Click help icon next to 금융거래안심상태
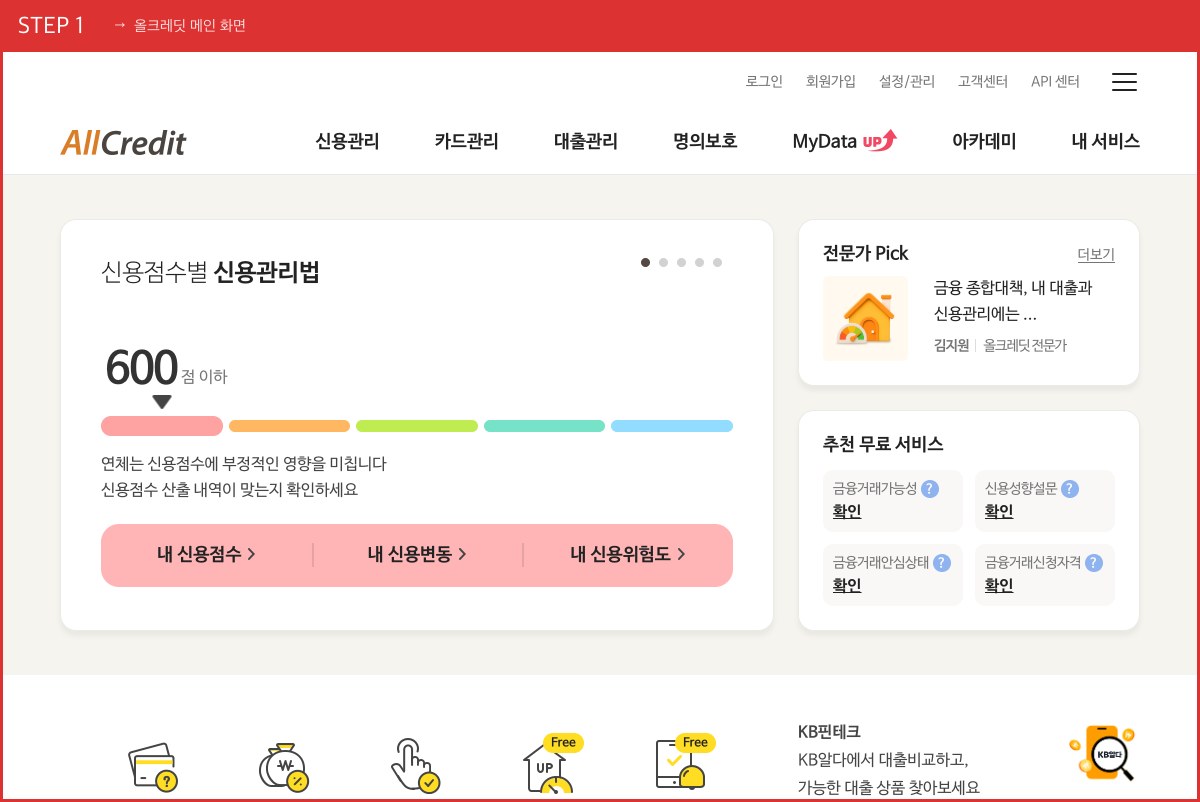 point(942,563)
